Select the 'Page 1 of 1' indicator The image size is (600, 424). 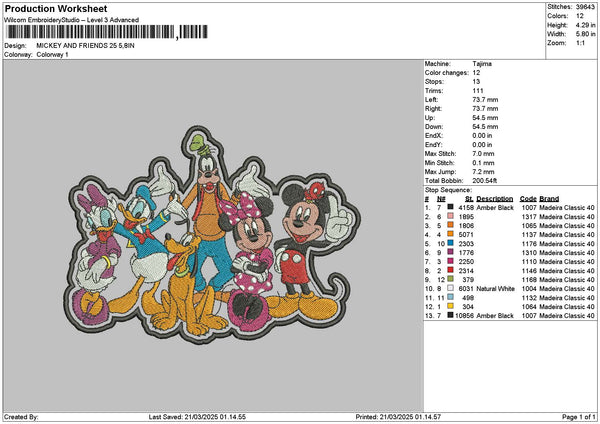579,417
